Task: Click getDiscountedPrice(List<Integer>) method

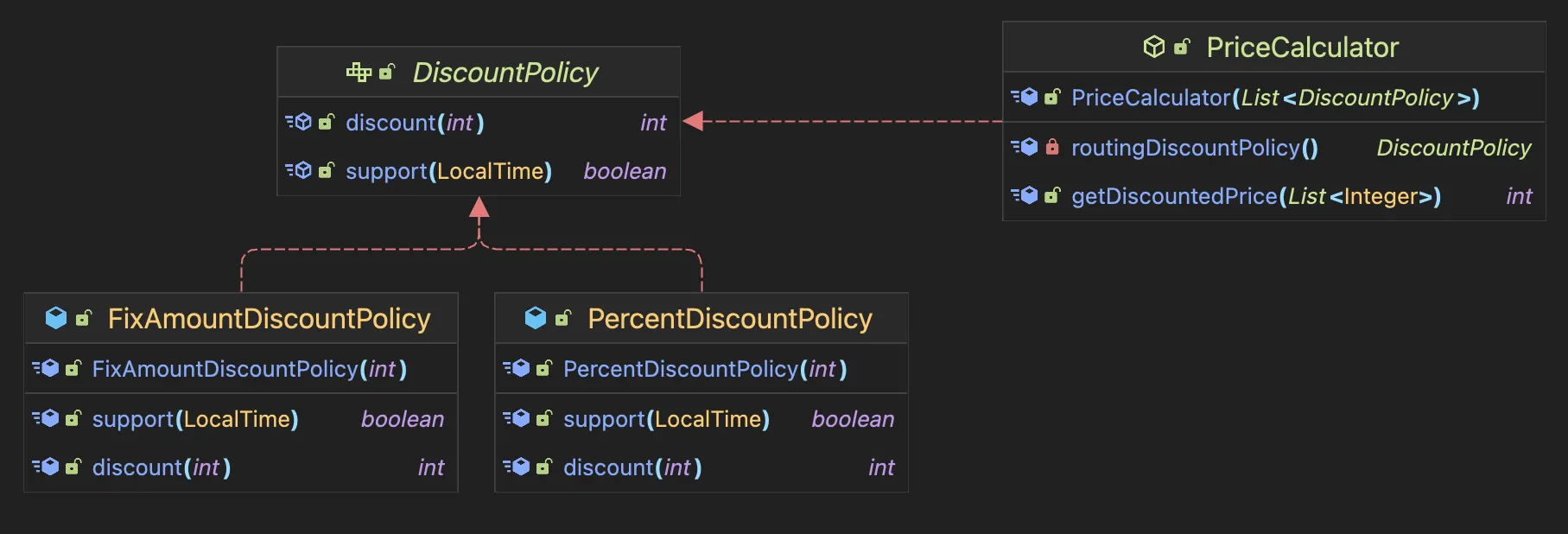Action: [1255, 196]
